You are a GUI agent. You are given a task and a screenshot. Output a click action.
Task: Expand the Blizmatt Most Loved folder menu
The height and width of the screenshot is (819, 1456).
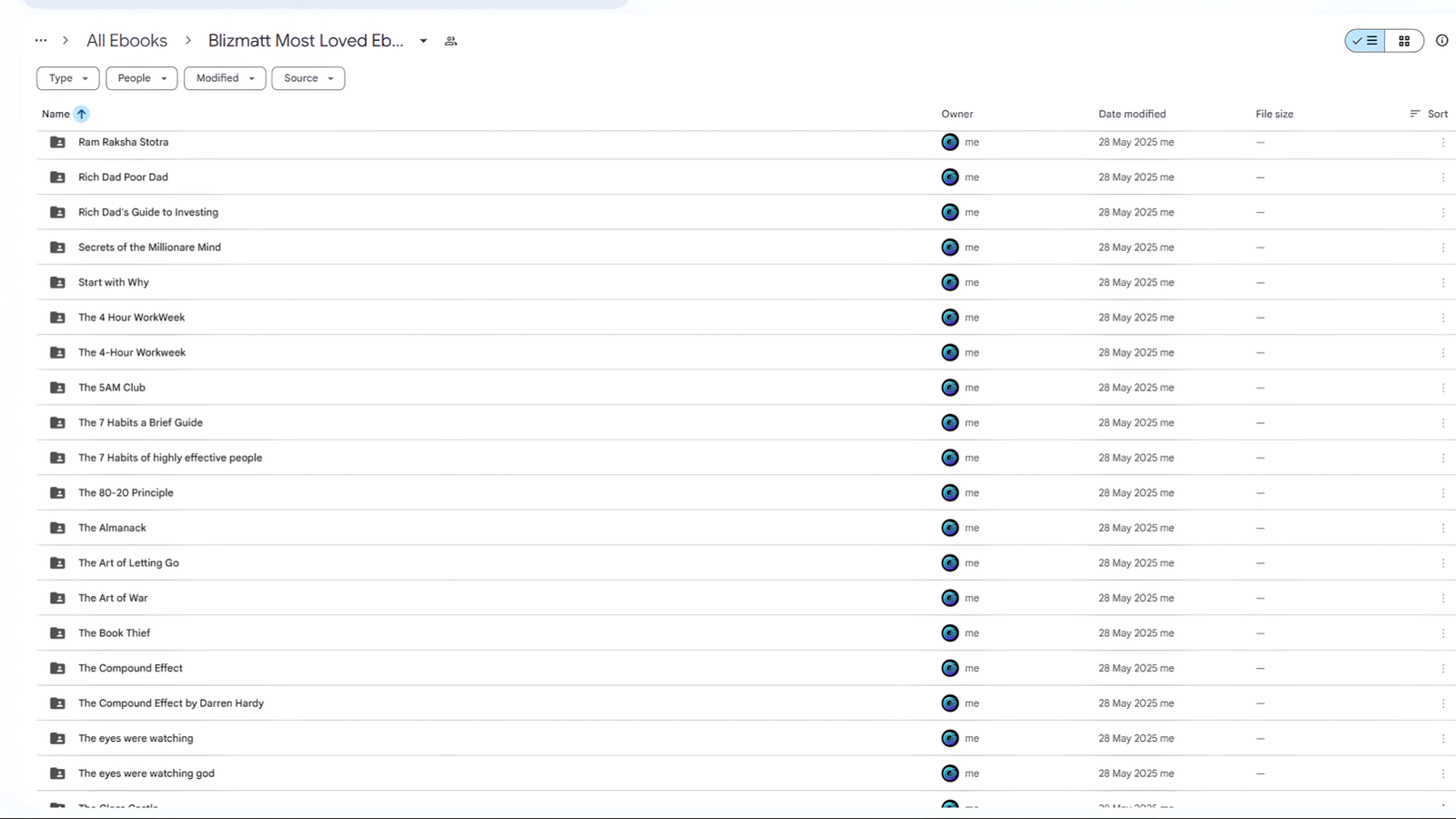(x=423, y=41)
